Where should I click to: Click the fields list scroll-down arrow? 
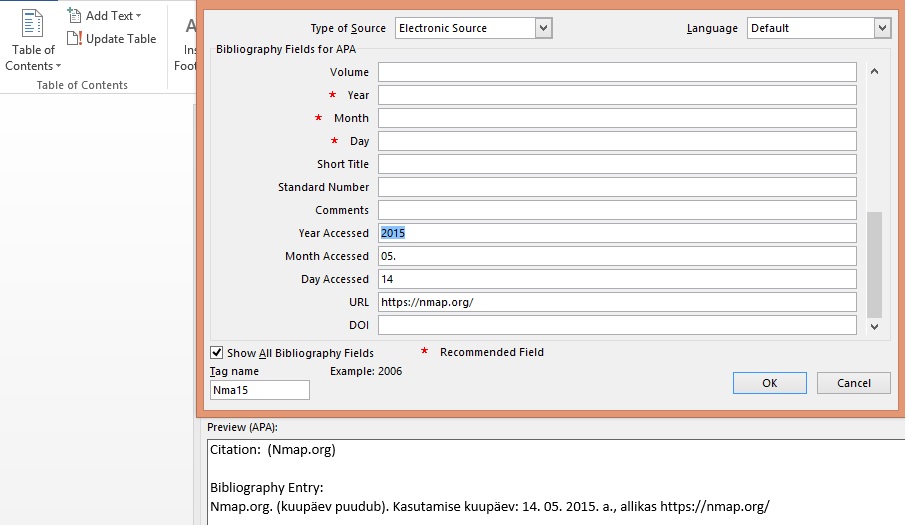point(874,327)
